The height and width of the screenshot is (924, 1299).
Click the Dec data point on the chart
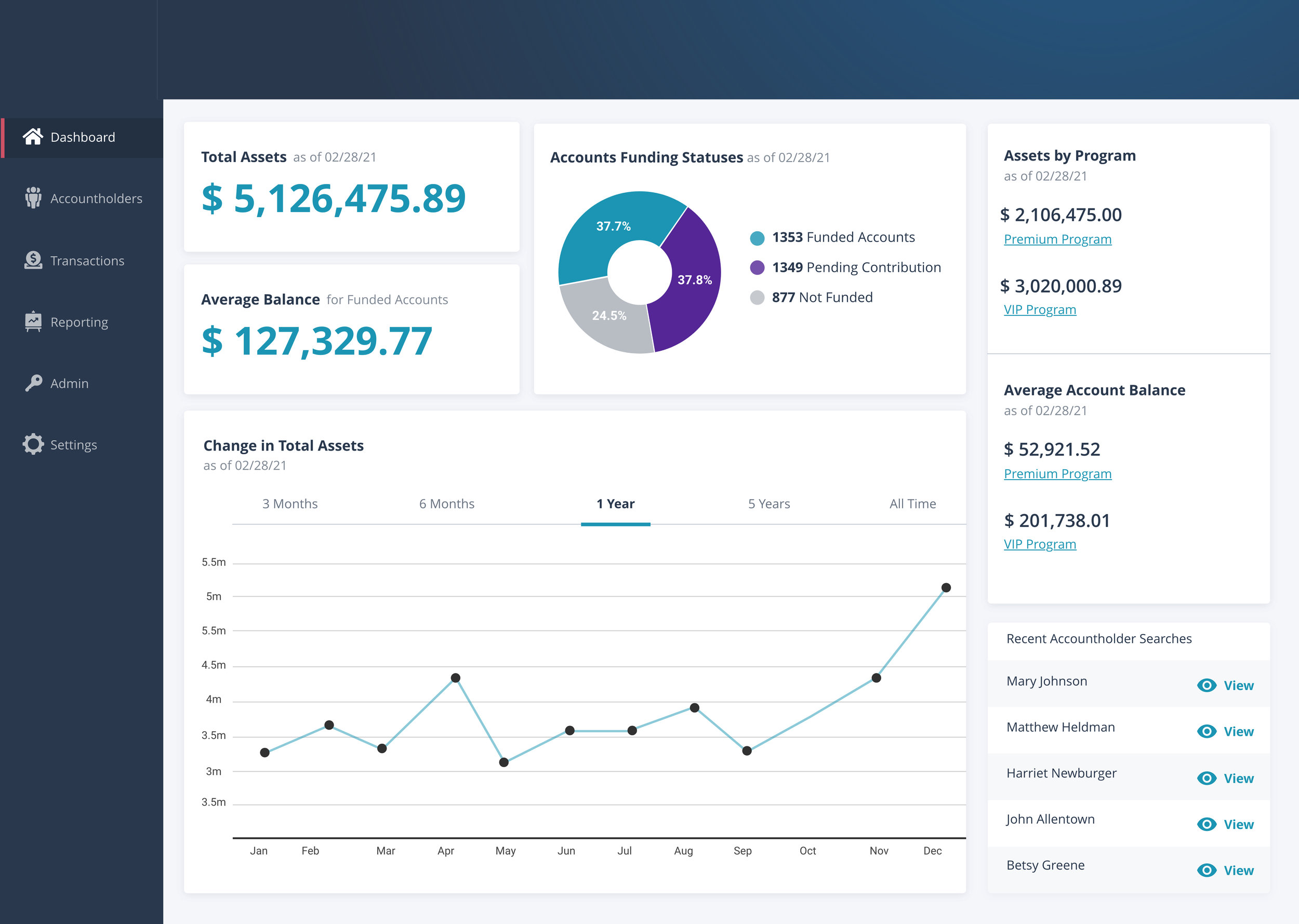pyautogui.click(x=946, y=588)
